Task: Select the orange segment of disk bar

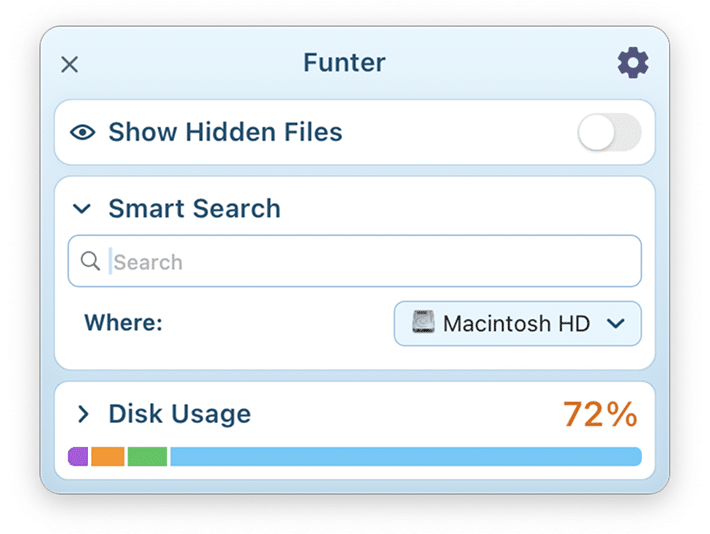Action: click(108, 457)
